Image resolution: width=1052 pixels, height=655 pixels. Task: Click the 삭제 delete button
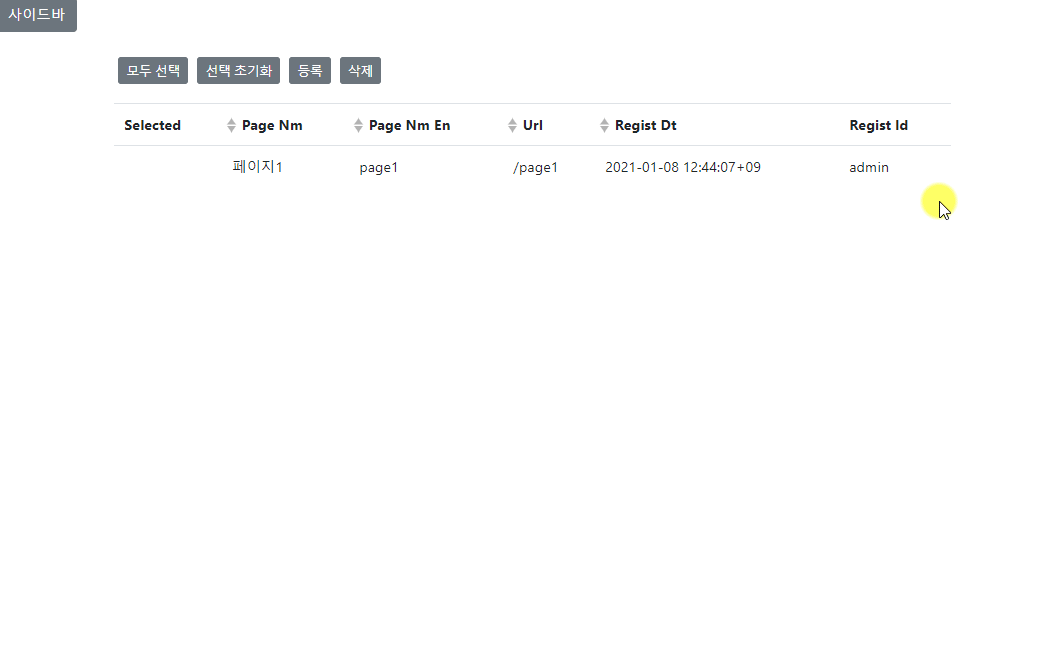coord(360,71)
